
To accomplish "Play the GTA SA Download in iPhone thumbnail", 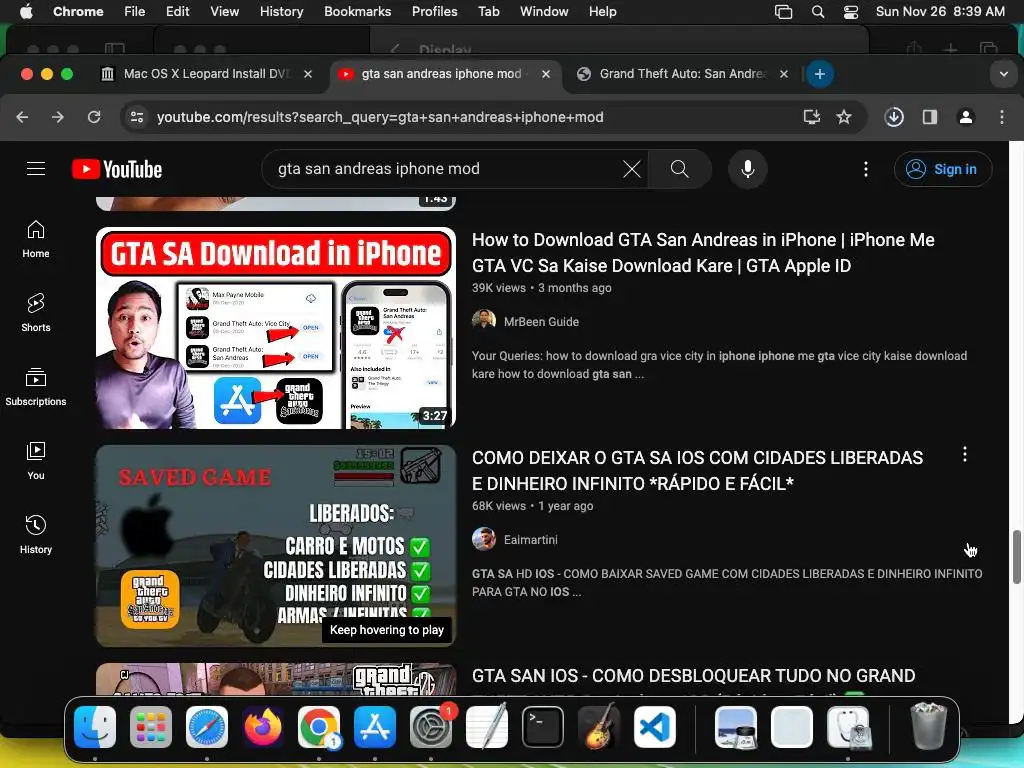I will pyautogui.click(x=276, y=328).
